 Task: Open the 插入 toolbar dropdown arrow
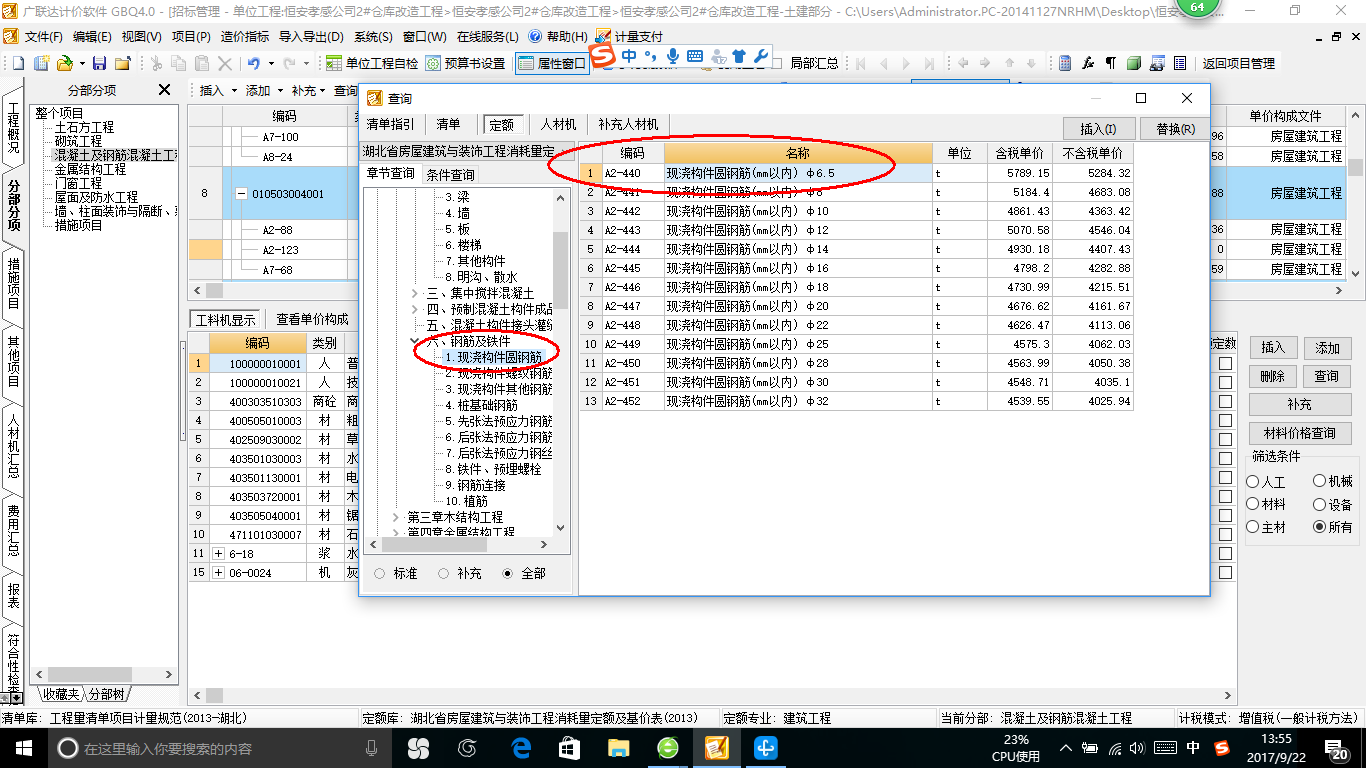(235, 90)
